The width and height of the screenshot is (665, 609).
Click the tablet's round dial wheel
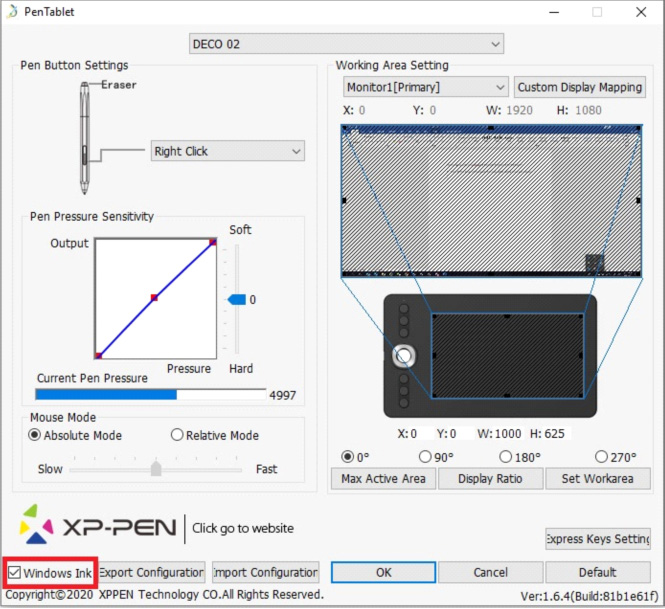point(405,355)
